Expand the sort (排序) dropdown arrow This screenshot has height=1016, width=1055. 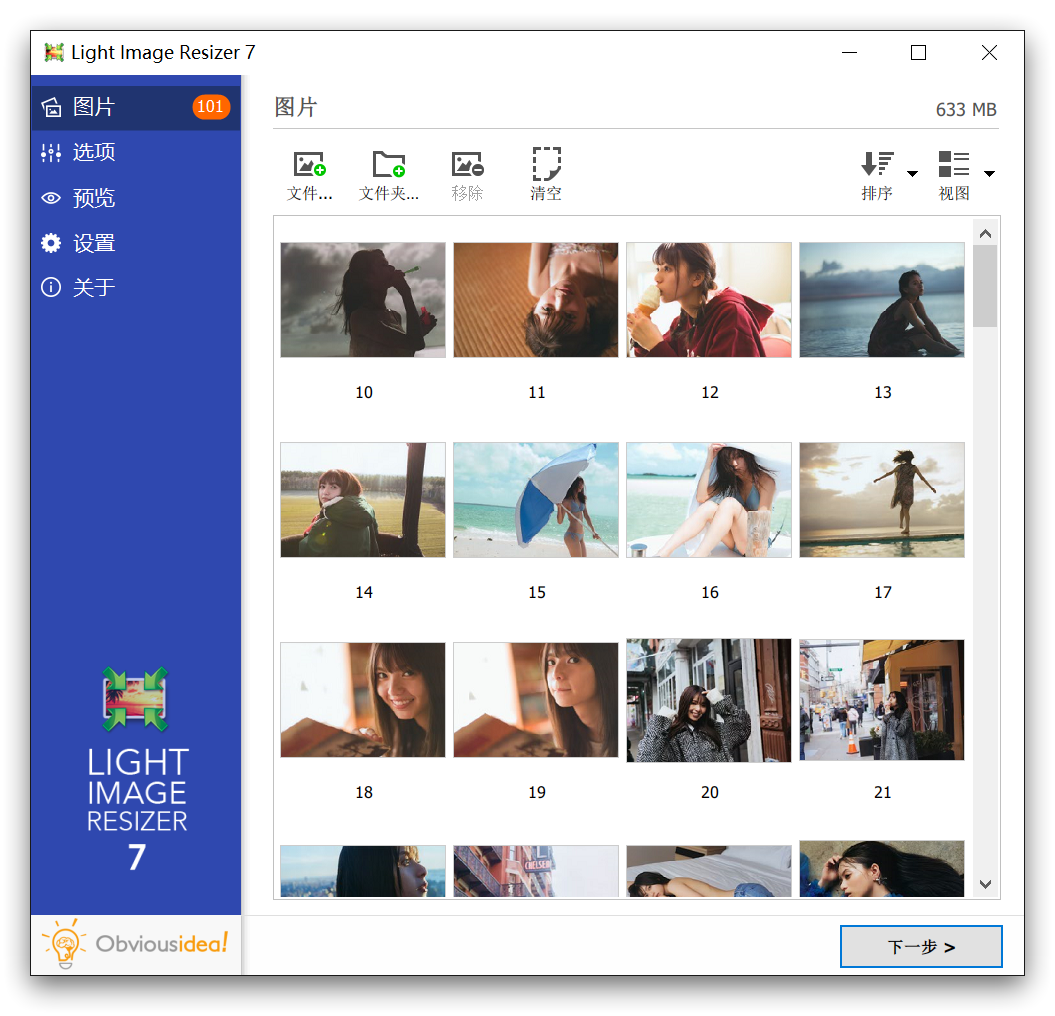point(912,174)
